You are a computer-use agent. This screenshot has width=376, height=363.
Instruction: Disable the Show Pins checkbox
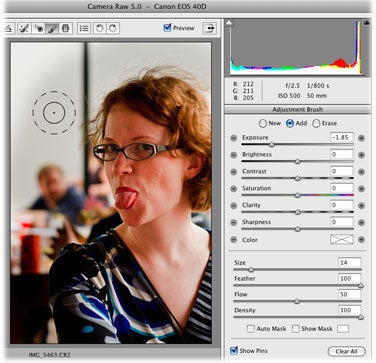pyautogui.click(x=234, y=351)
